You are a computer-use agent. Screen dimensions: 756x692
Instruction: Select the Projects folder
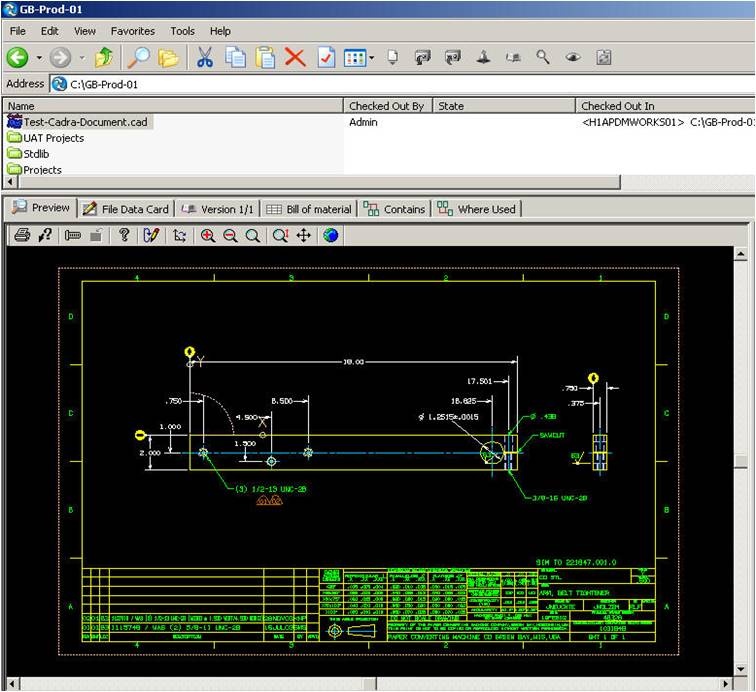coord(35,169)
